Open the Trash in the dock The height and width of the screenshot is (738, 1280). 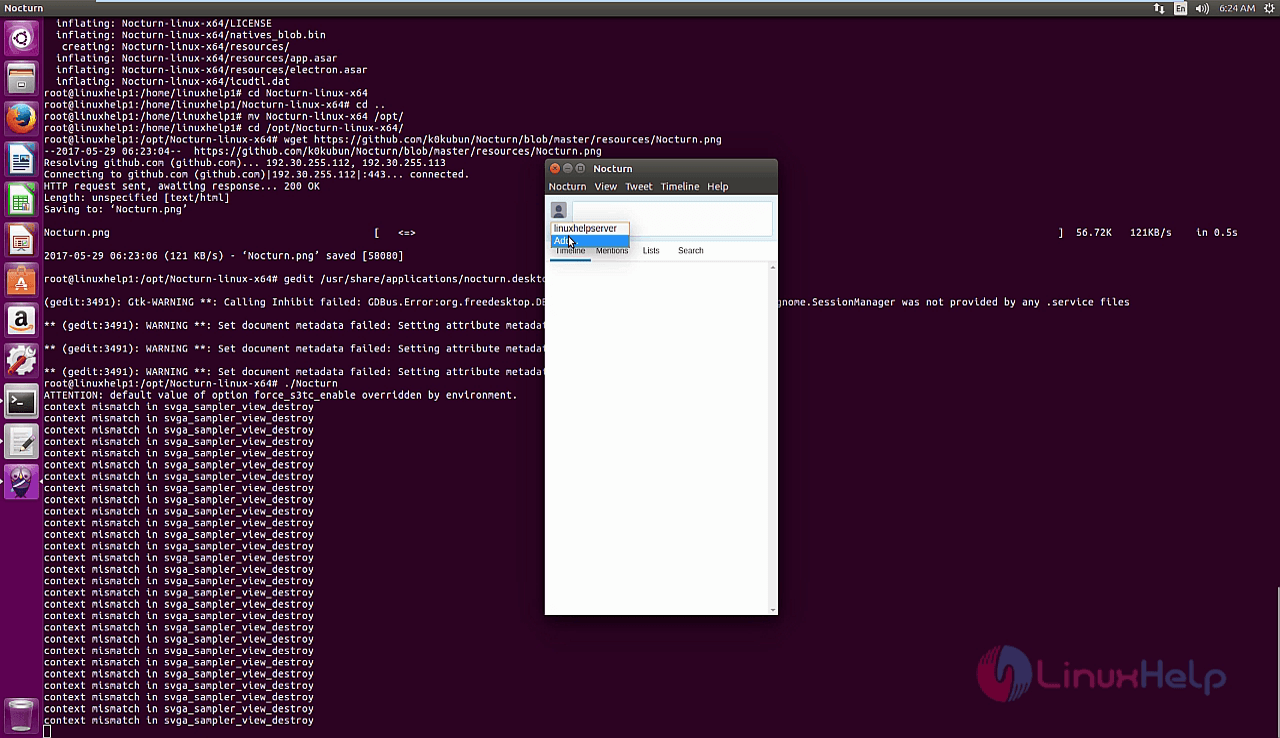point(21,714)
